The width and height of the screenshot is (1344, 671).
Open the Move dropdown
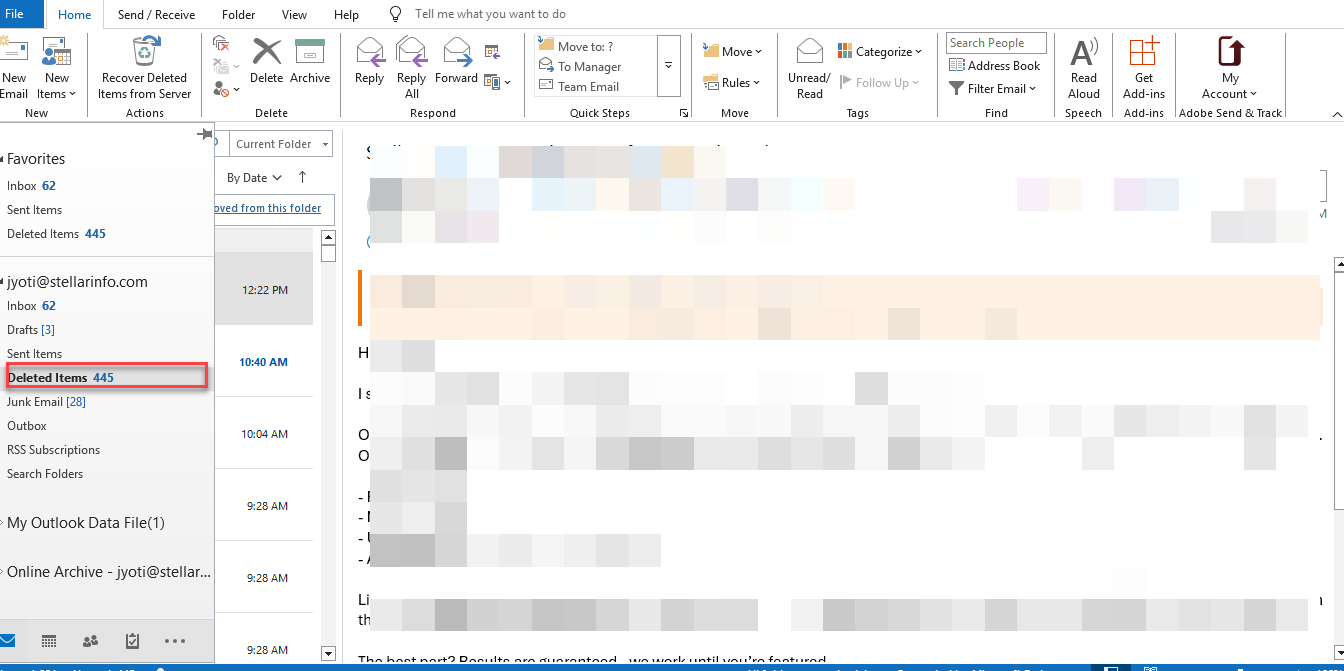tap(733, 51)
